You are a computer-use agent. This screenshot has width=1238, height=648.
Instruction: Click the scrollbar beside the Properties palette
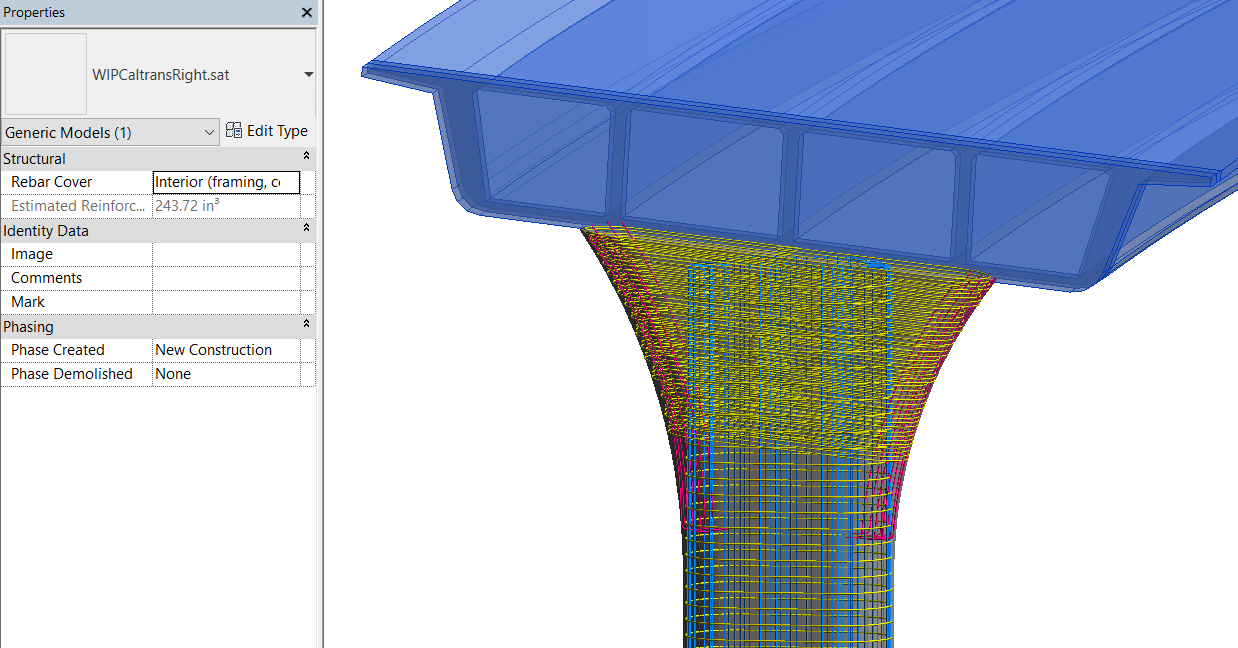click(319, 300)
